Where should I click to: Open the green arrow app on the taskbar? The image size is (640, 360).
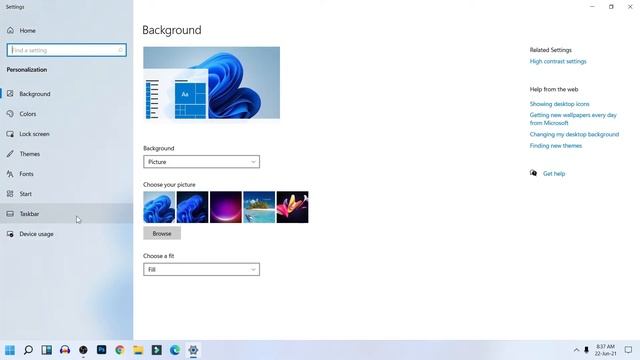[x=157, y=350]
